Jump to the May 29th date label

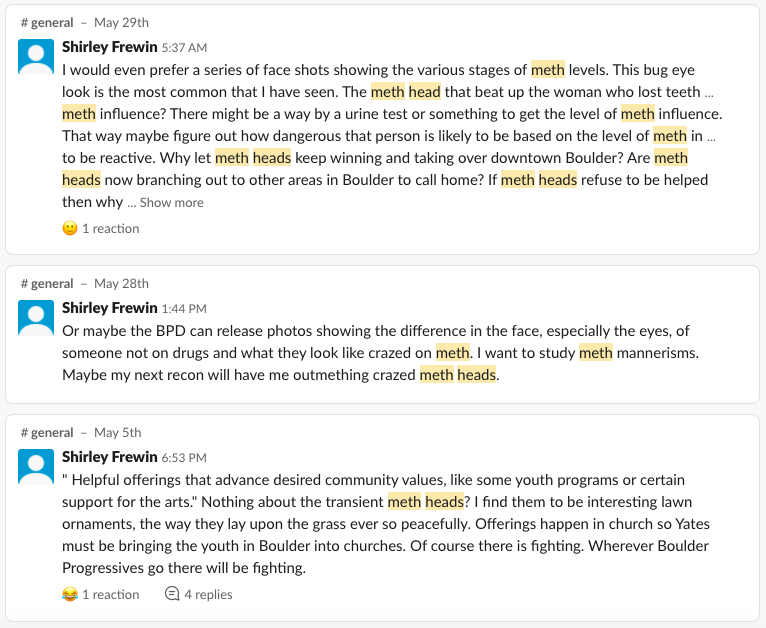click(122, 22)
